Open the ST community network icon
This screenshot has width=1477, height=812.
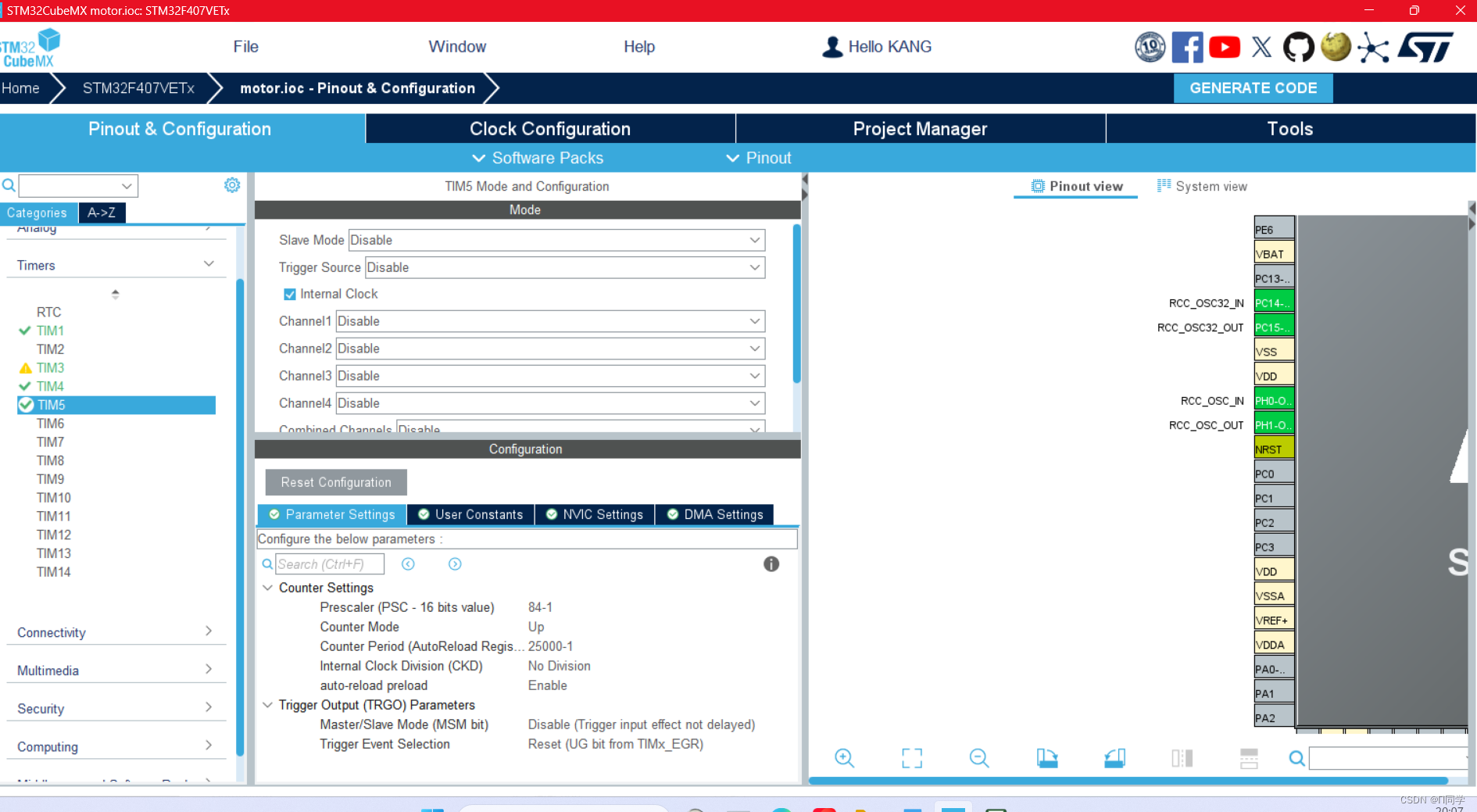tap(1373, 48)
